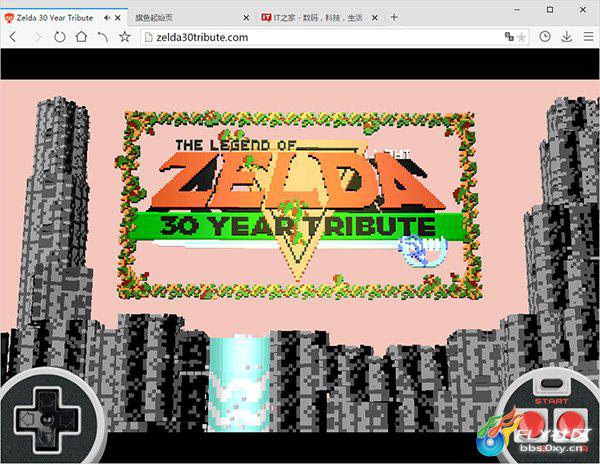
Task: Click the Zelda 30 Year Tribute logo
Action: pos(299,205)
